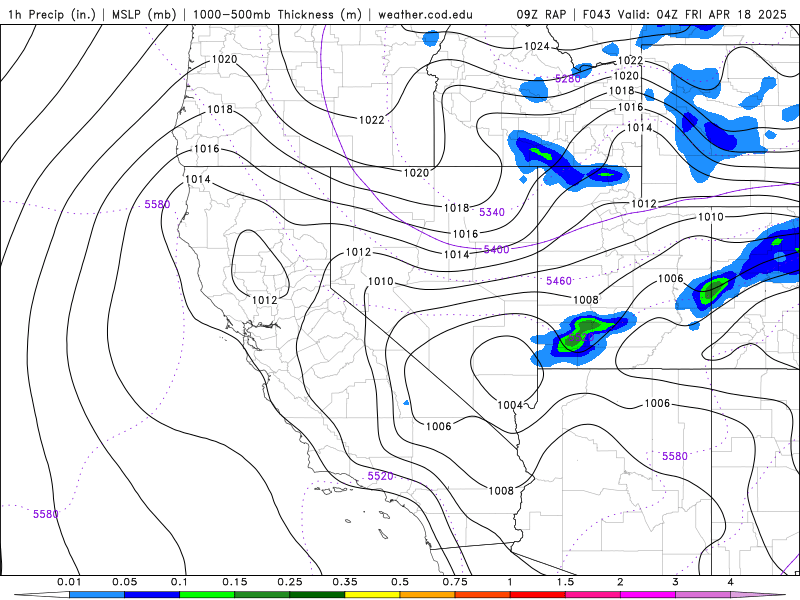Click the yellow 0.35 legend swatch

tap(372, 595)
